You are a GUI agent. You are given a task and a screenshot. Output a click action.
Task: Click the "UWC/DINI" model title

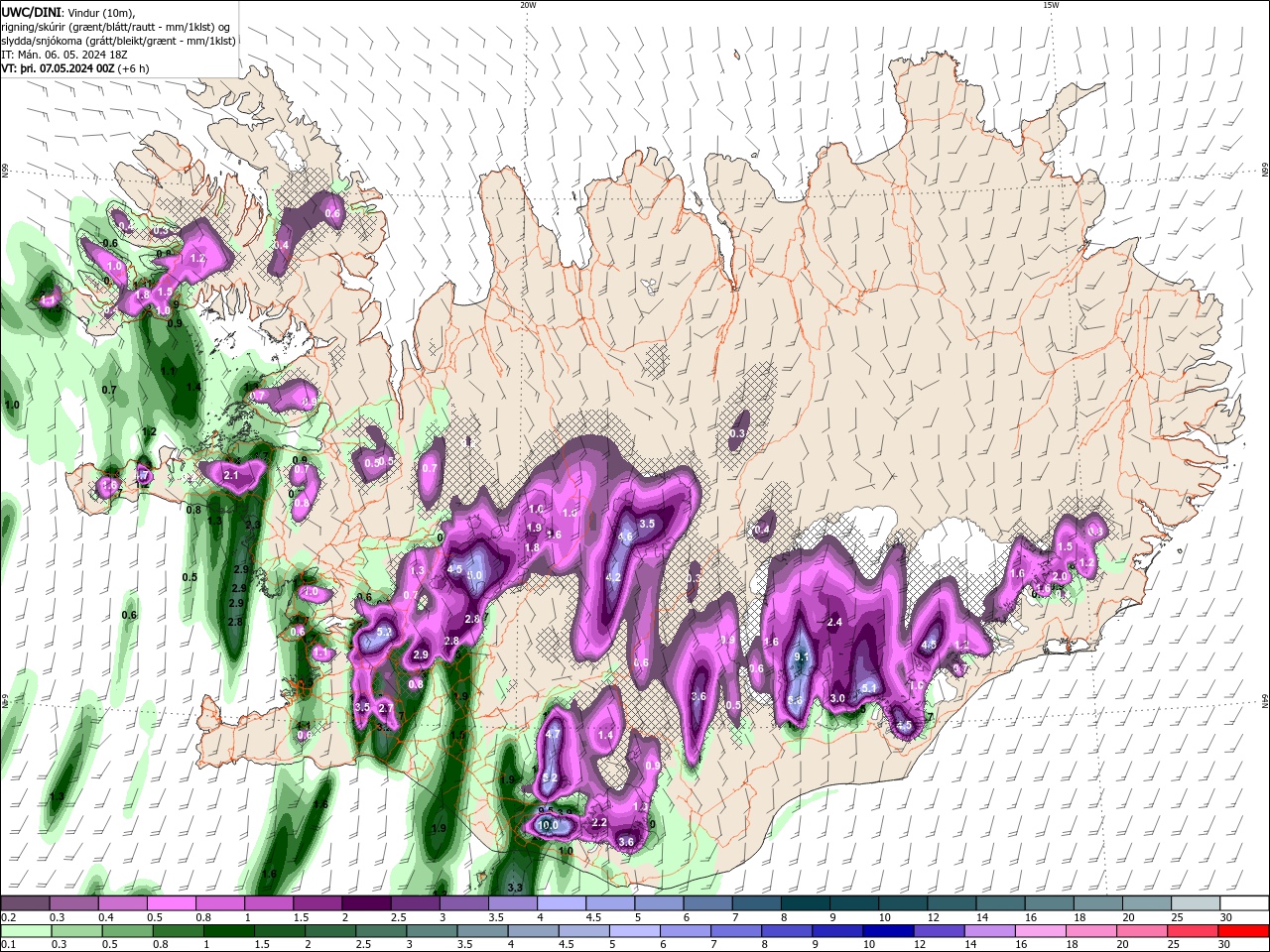coord(30,12)
